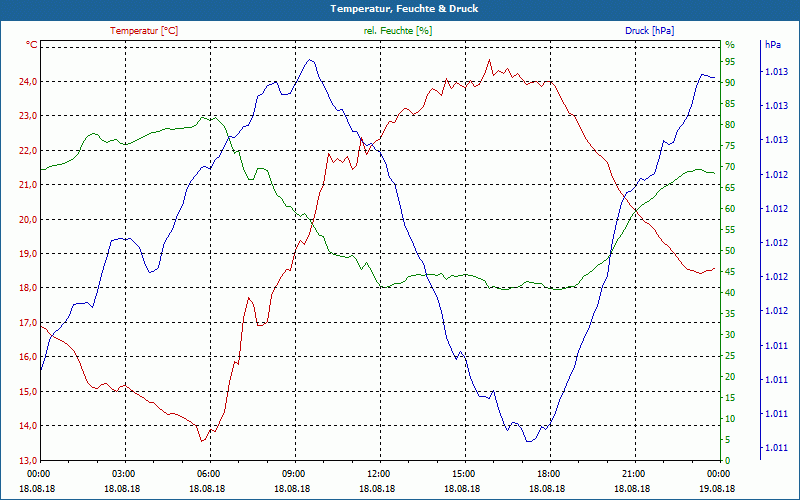The height and width of the screenshot is (500, 800).
Task: Click the "22,0" temperature axis tick
Action: [28, 151]
